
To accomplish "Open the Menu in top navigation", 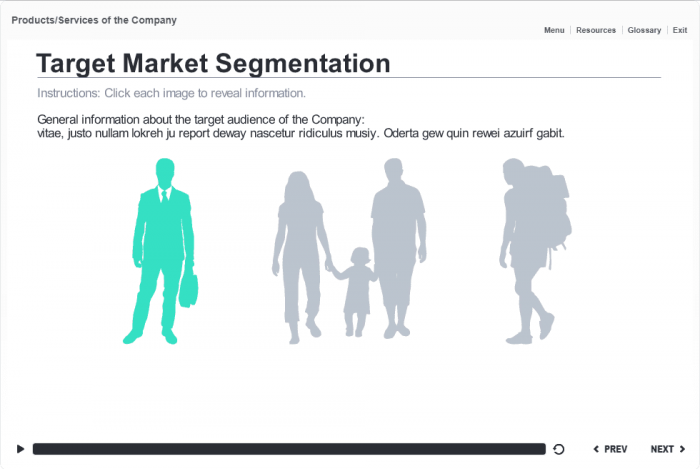I will (554, 30).
